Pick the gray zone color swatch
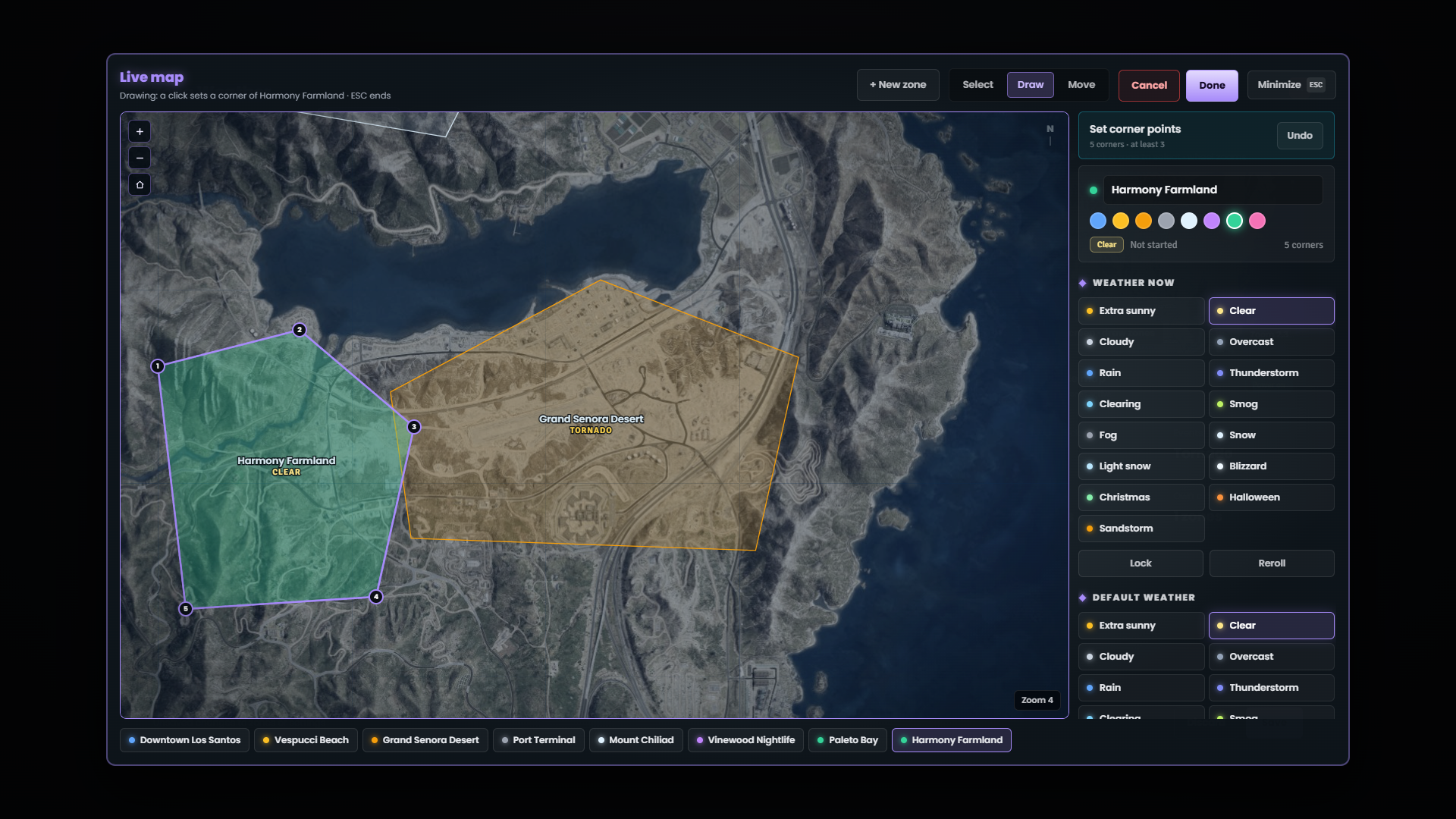1456x819 pixels. coord(1166,221)
